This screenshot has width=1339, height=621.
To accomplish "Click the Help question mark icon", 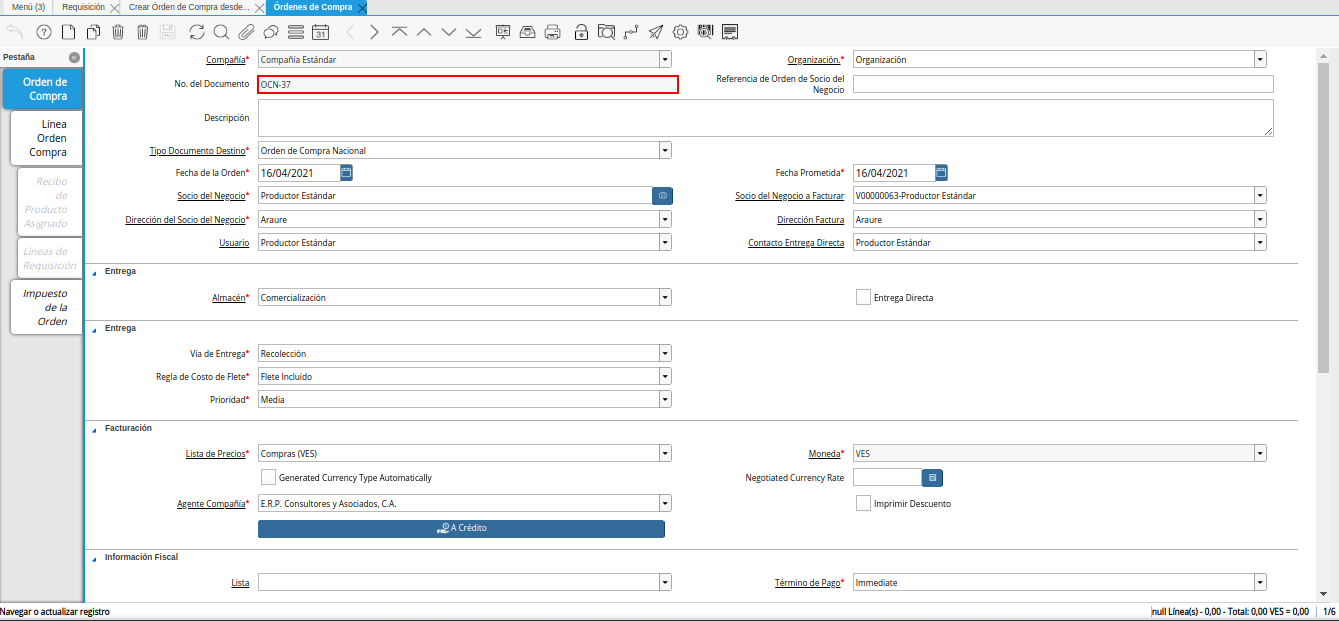I will click(43, 32).
